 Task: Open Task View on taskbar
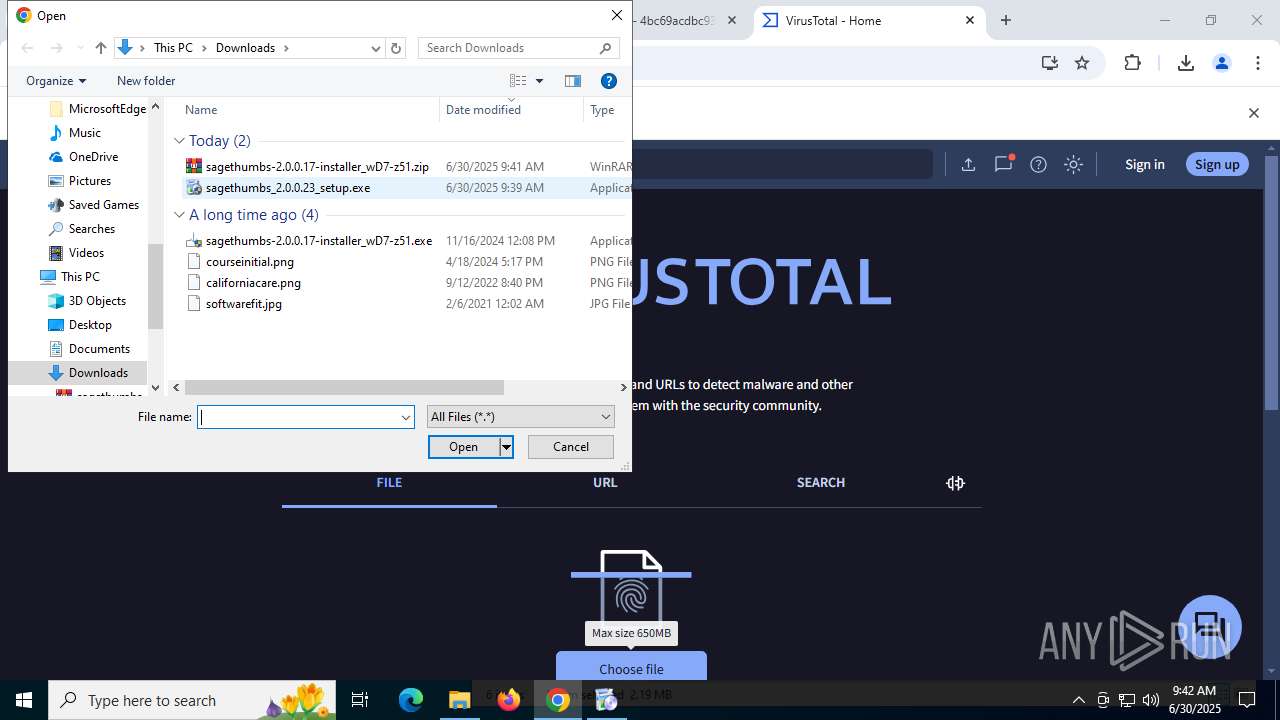point(360,700)
